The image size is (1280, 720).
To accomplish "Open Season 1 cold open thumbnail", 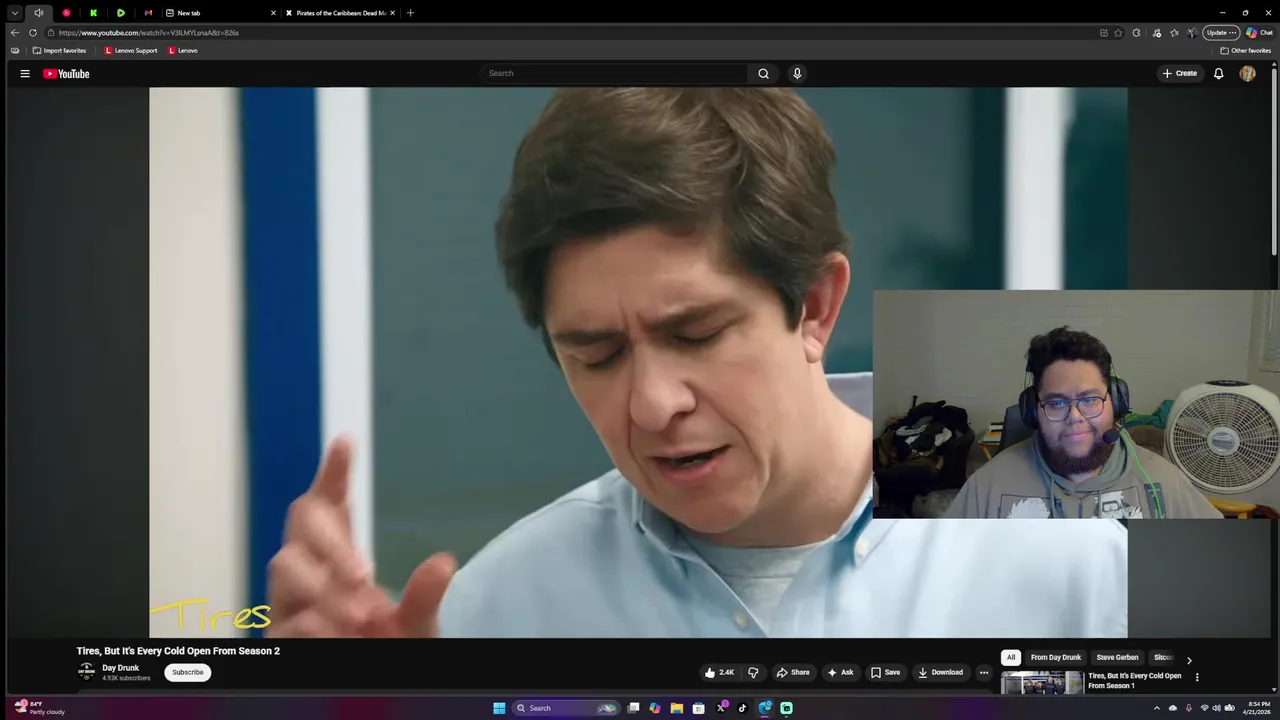I will 1042,682.
